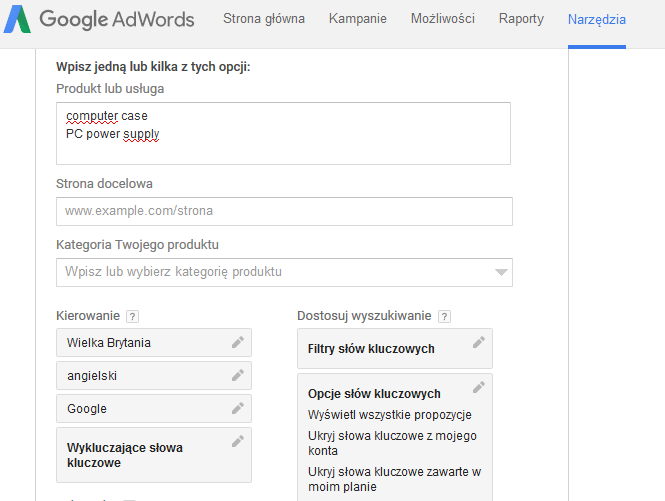Navigate to Strona główna

(264, 19)
